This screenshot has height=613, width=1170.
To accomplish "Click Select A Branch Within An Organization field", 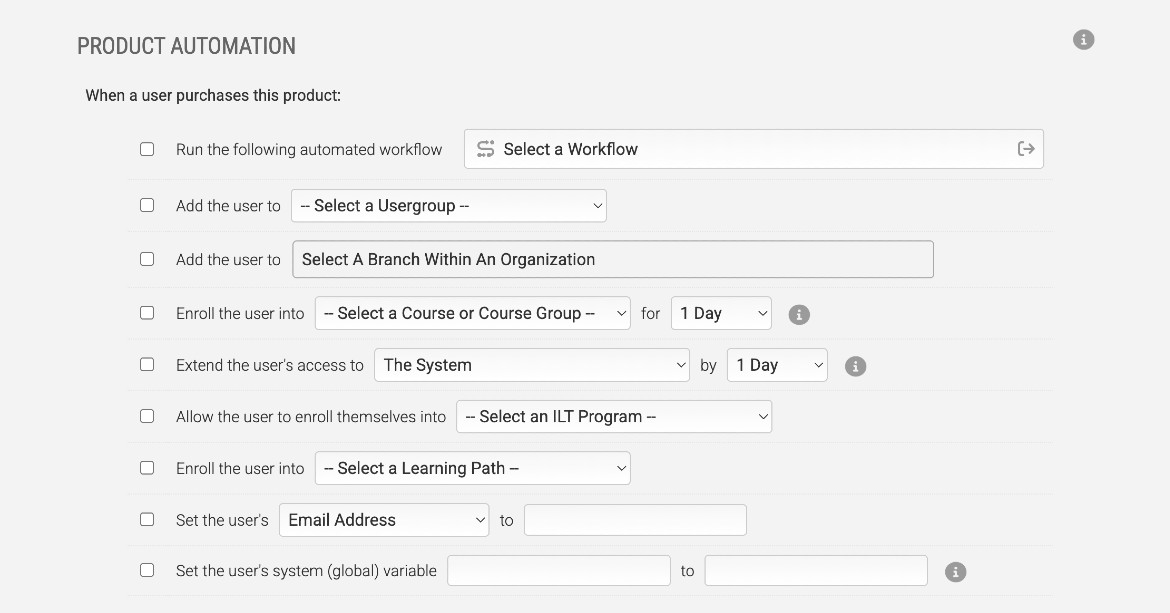I will (612, 259).
